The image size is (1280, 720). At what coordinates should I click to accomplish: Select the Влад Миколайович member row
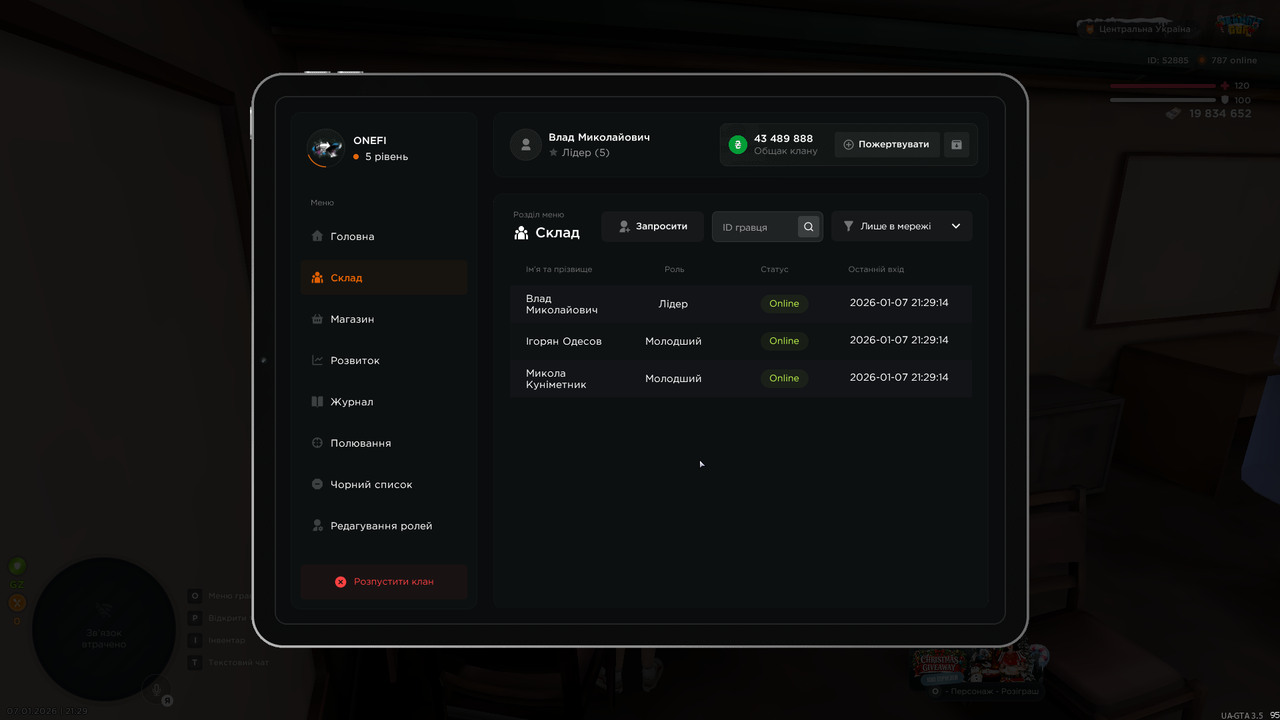pyautogui.click(x=741, y=304)
